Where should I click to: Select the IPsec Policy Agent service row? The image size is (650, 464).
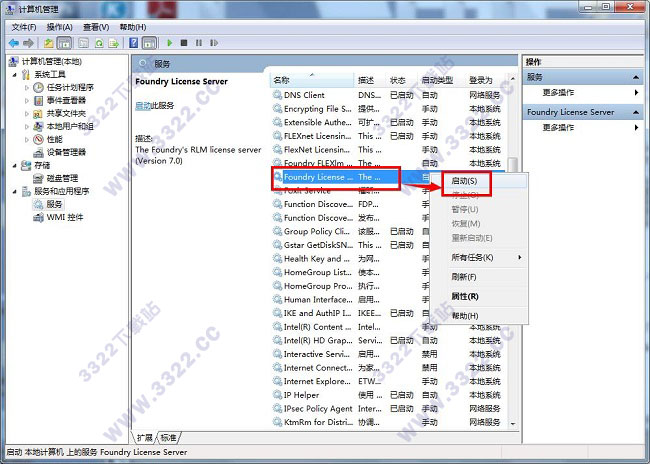tap(388, 408)
